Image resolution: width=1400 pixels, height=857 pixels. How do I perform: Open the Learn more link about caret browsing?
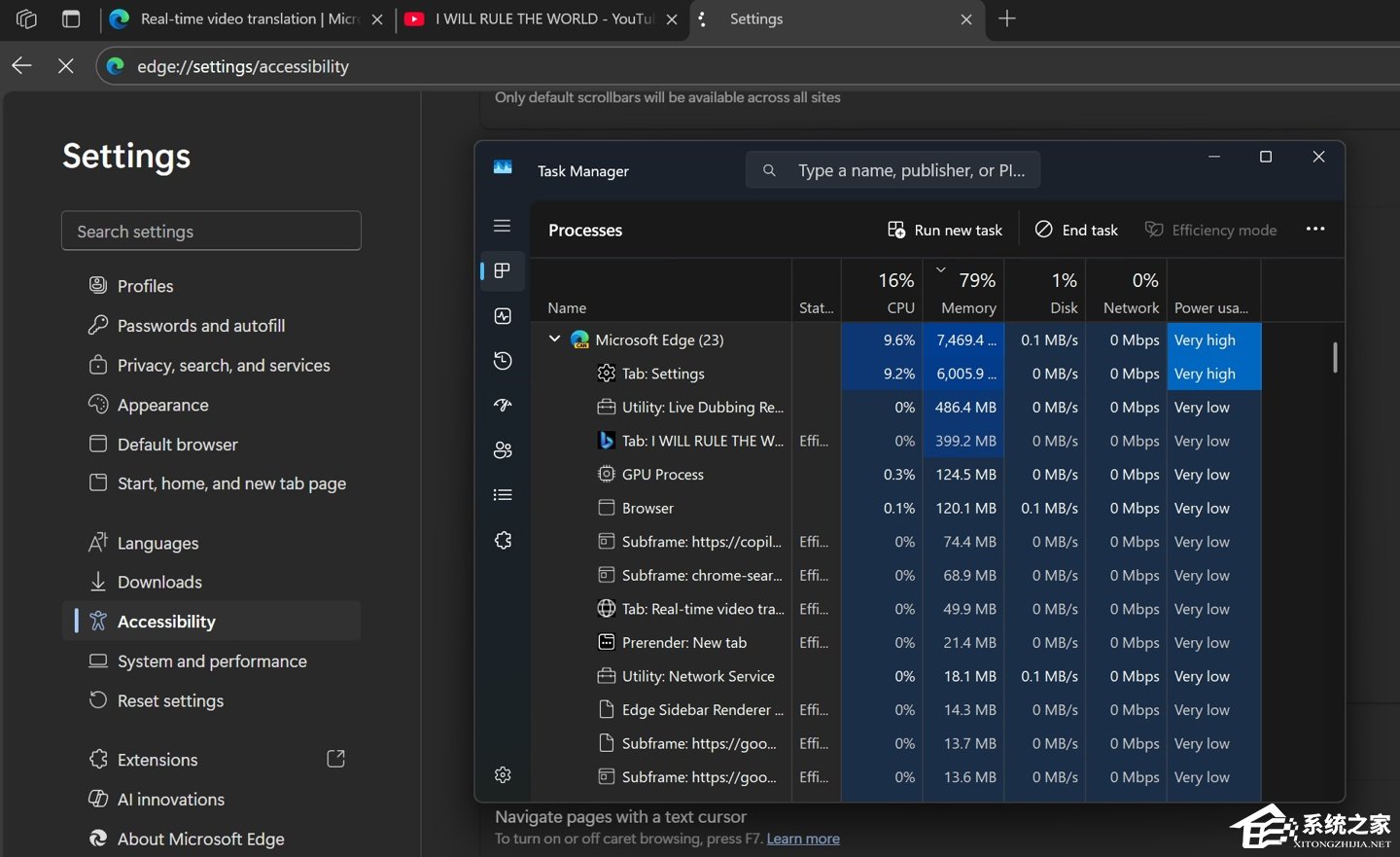[803, 838]
